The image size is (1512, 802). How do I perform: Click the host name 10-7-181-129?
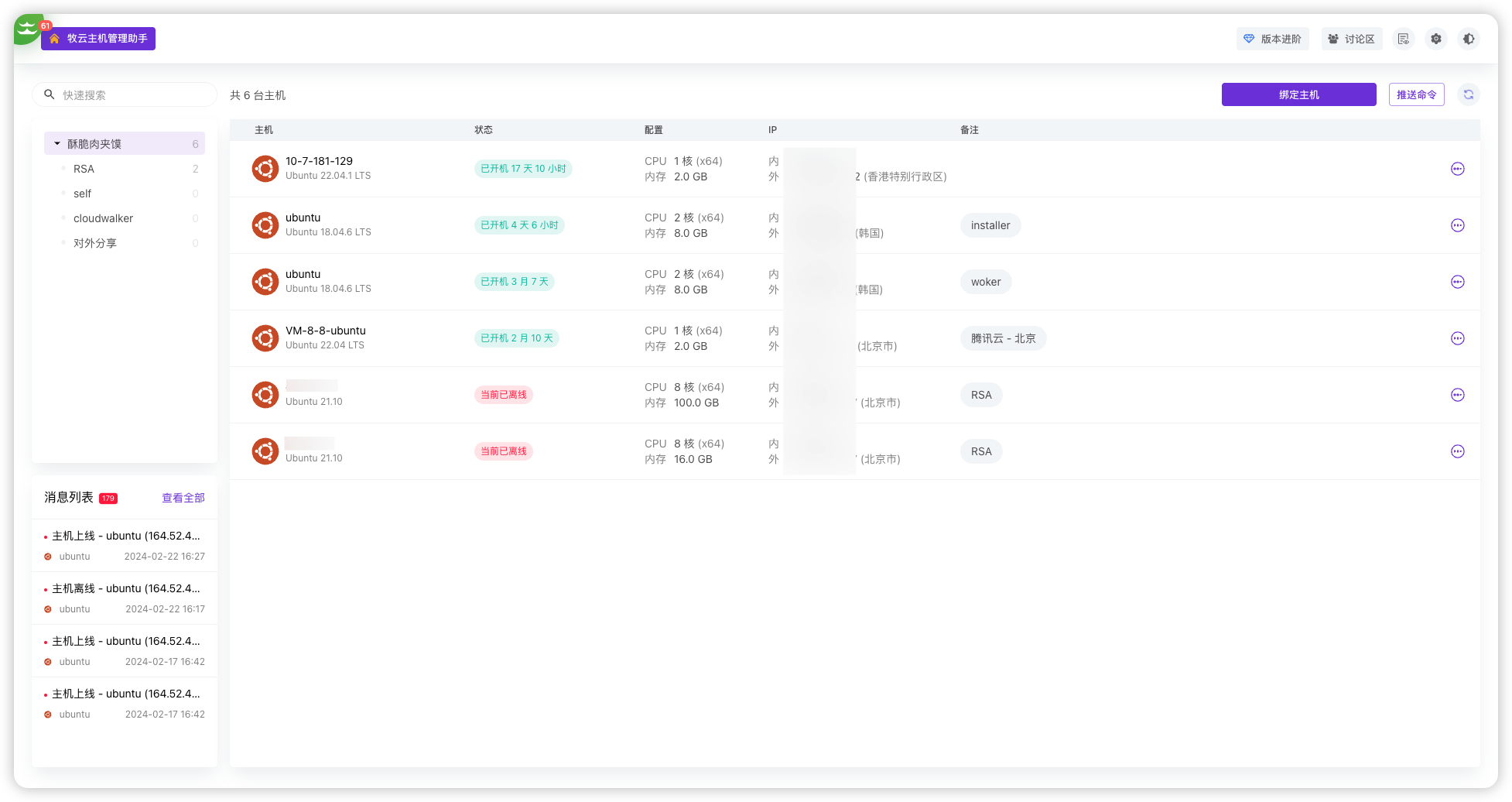click(319, 161)
